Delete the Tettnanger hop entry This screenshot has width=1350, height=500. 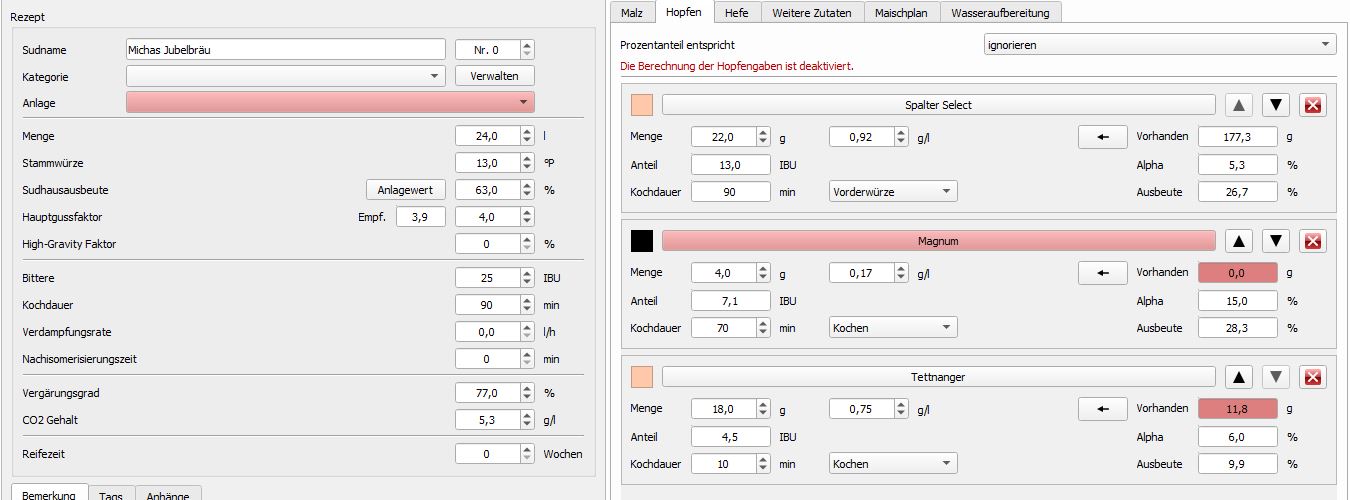tap(1314, 377)
